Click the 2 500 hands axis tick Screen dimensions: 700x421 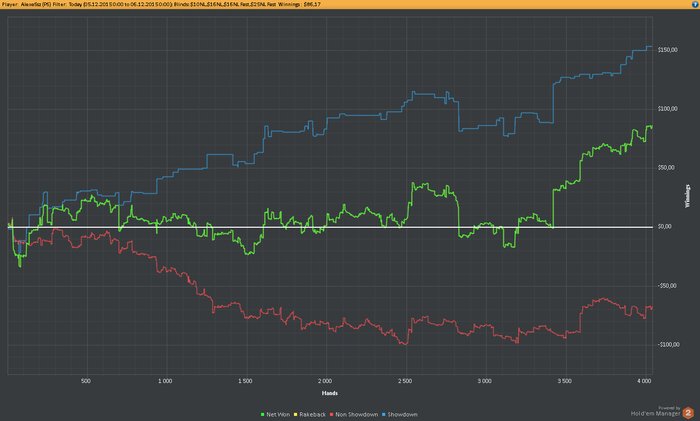click(405, 381)
